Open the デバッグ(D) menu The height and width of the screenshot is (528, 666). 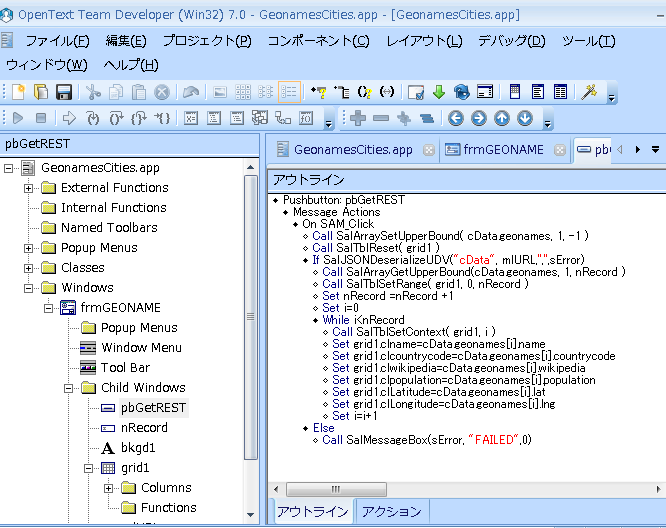511,41
